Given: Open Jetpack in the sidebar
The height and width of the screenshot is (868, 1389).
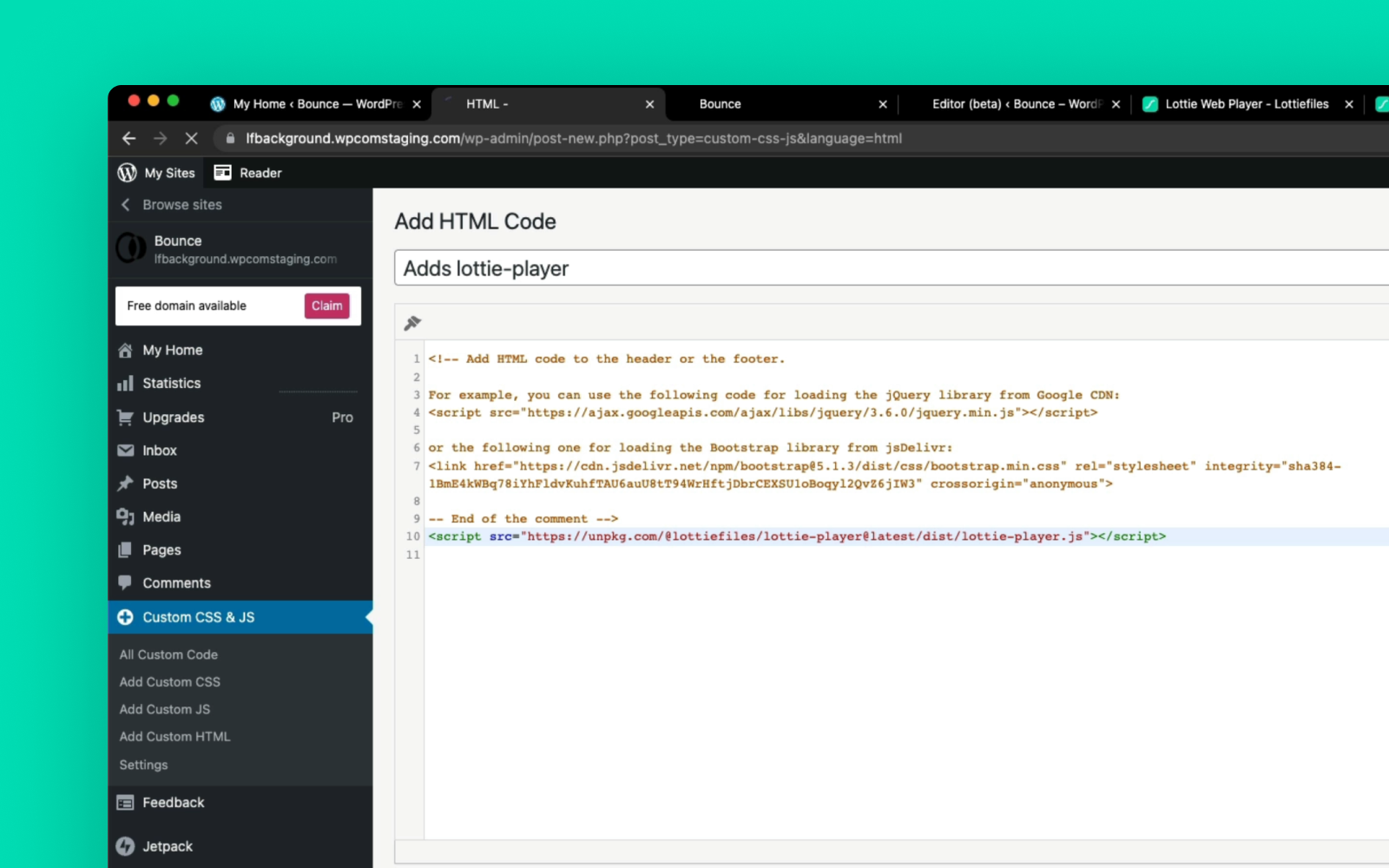Looking at the screenshot, I should [168, 846].
